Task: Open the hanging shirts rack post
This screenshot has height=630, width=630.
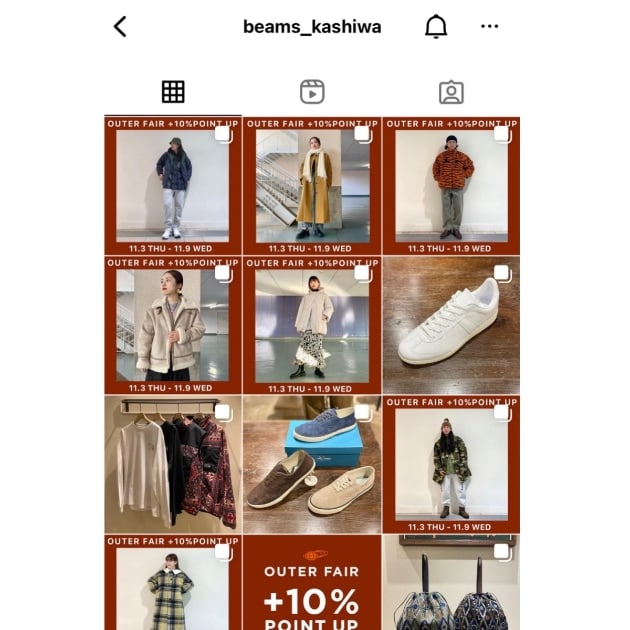Action: pos(173,464)
